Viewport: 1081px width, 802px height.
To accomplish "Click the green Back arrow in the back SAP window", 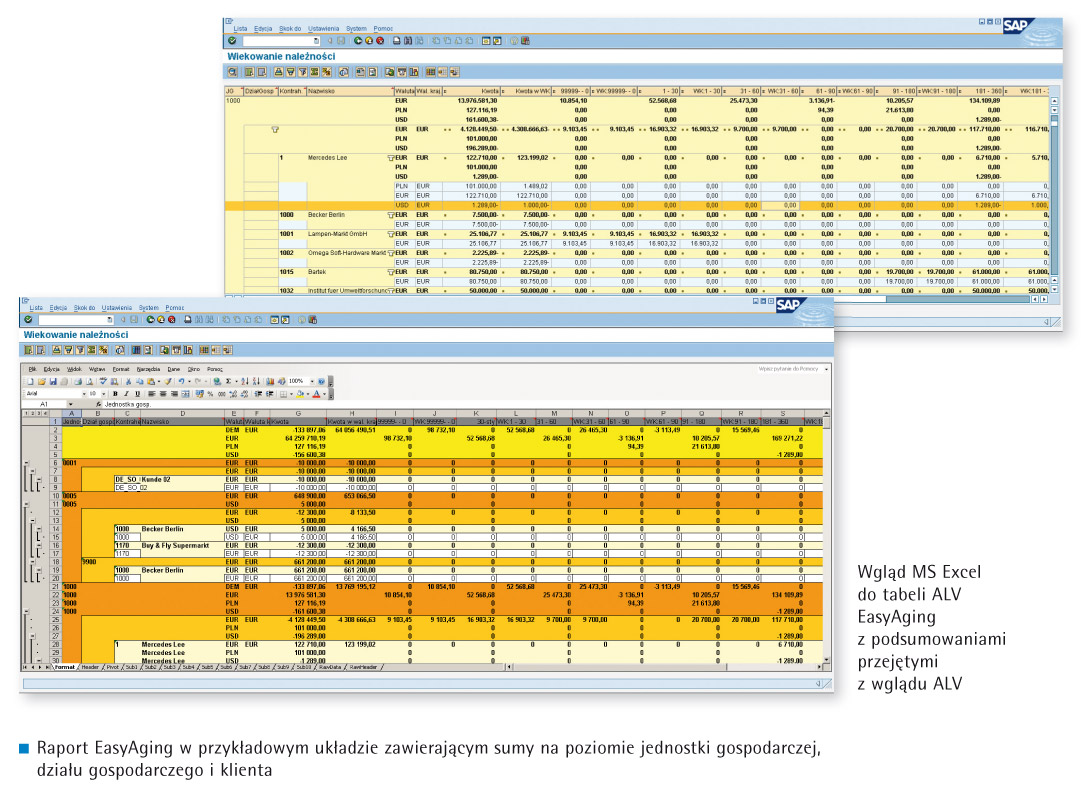I will [358, 41].
